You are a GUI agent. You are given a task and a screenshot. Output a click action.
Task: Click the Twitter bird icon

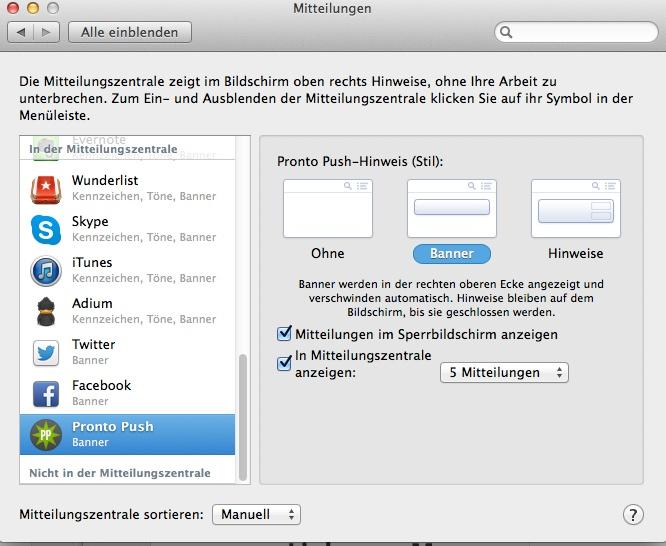click(46, 353)
